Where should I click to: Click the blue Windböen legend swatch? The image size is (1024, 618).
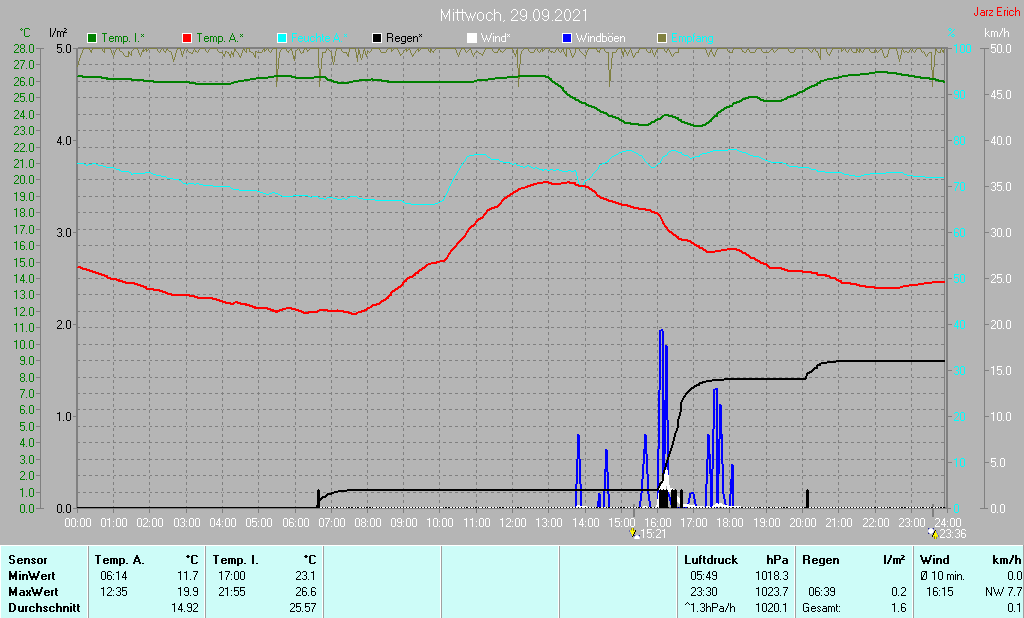[567, 38]
